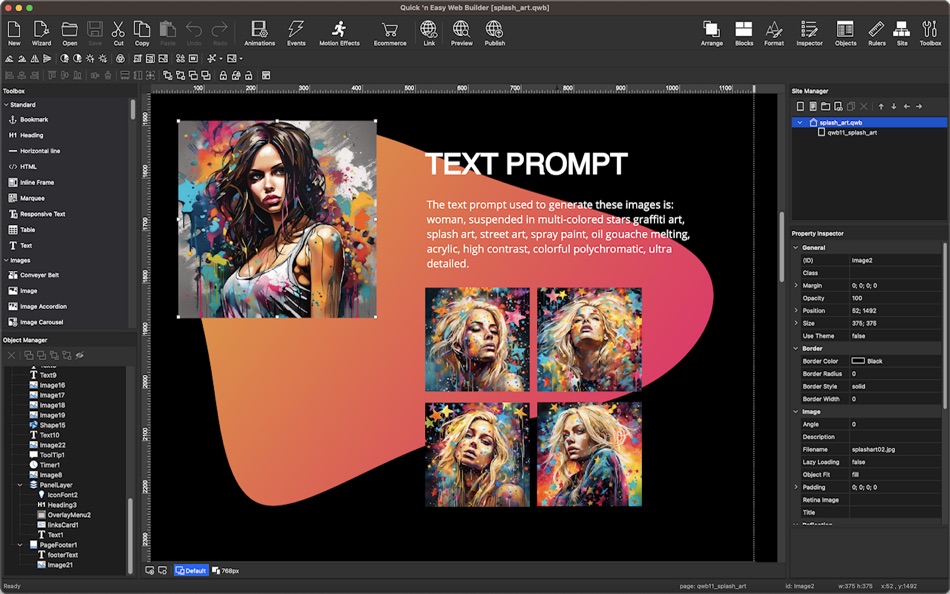Select the Marquee tool in Toolbox
This screenshot has width=950, height=594.
(x=26, y=198)
